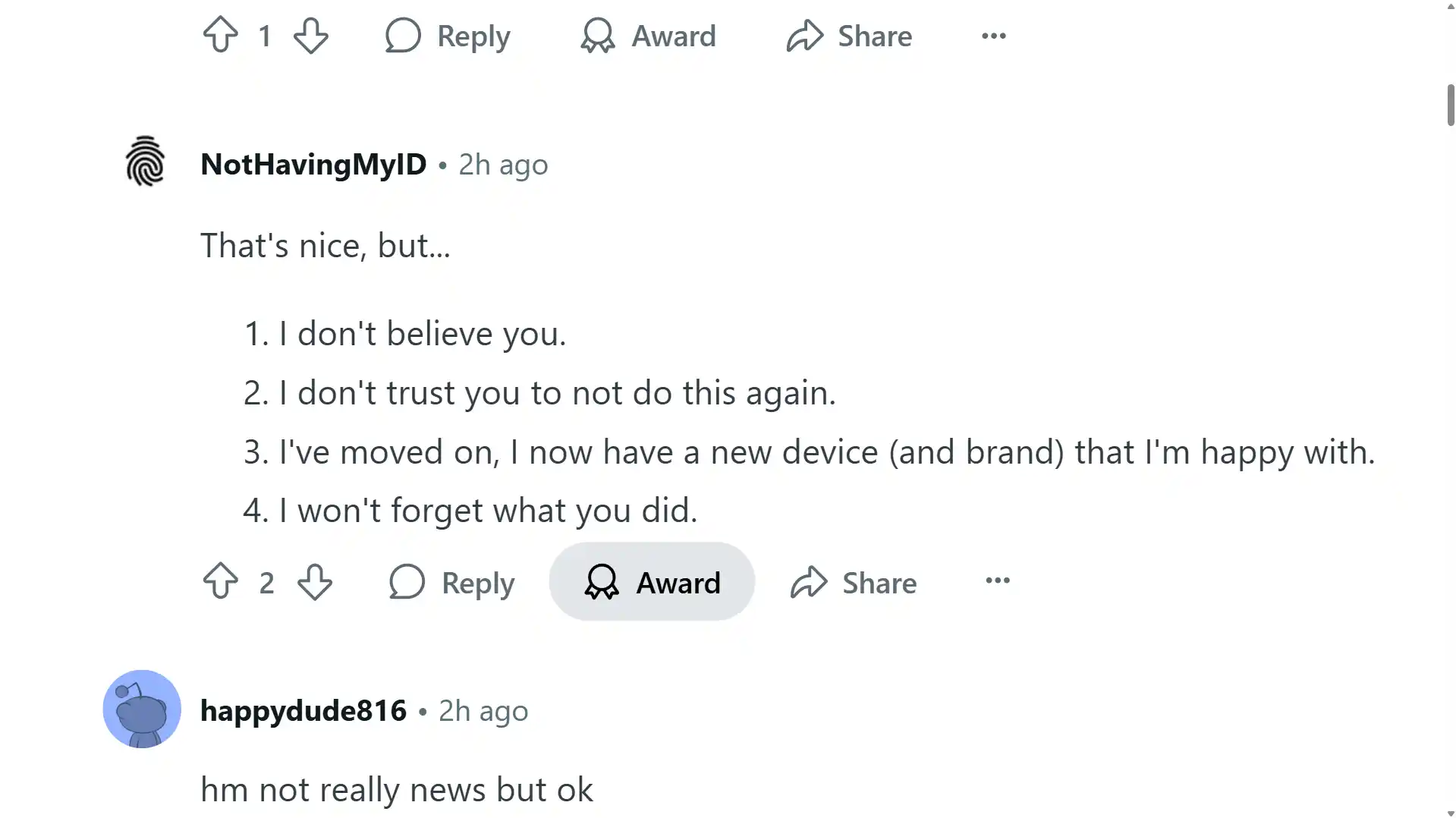Share NotHavingMyID's comment
Image resolution: width=1456 pixels, height=818 pixels.
pyautogui.click(x=854, y=582)
